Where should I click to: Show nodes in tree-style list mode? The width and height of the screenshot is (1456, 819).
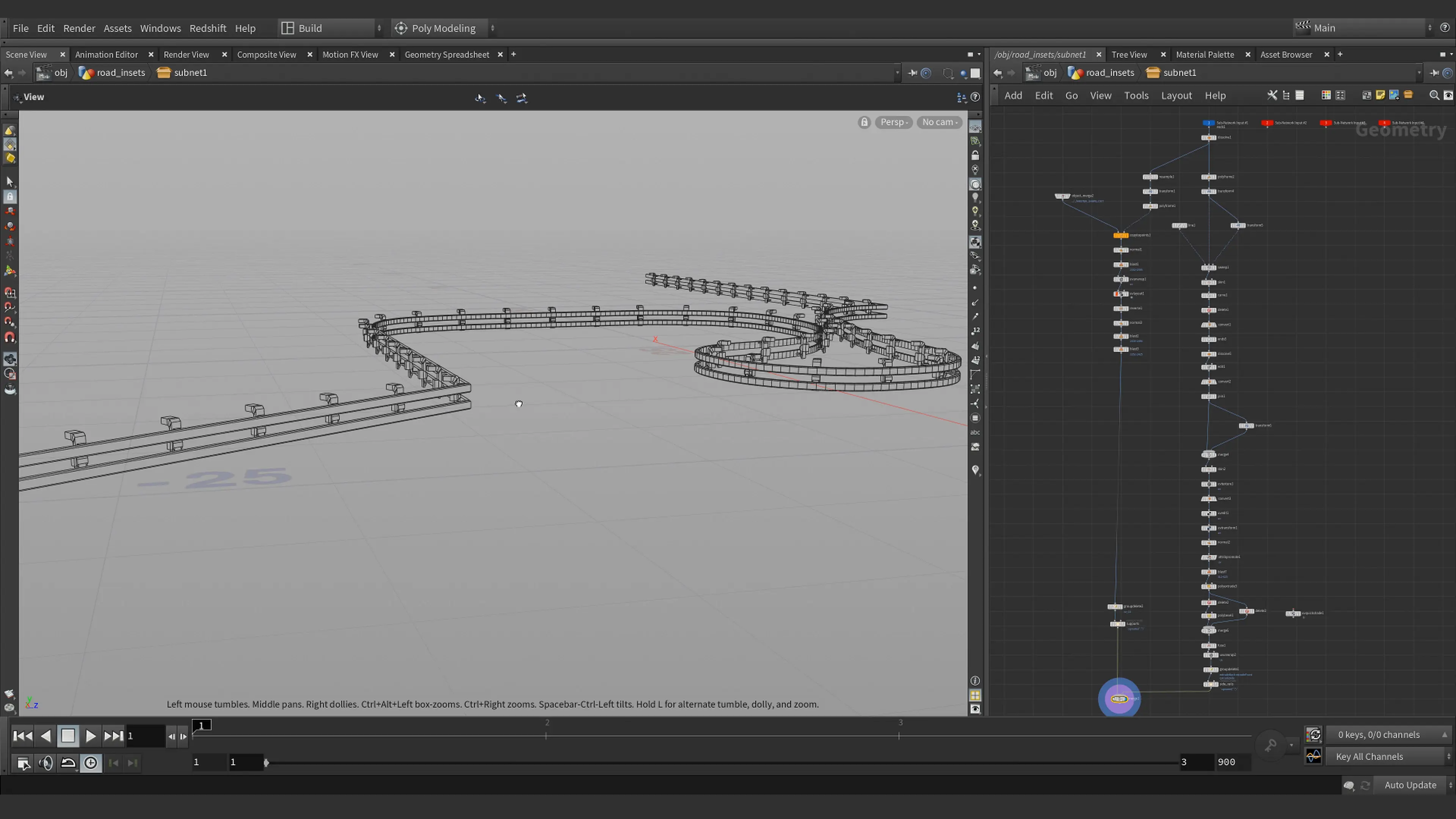click(1286, 96)
